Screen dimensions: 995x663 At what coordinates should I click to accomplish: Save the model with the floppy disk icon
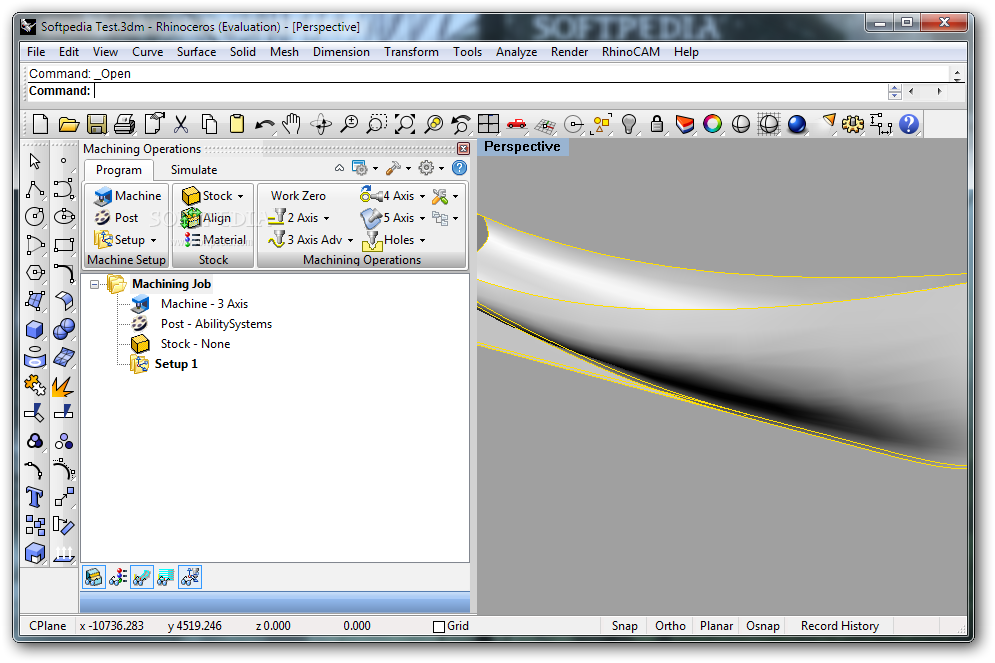tap(96, 124)
